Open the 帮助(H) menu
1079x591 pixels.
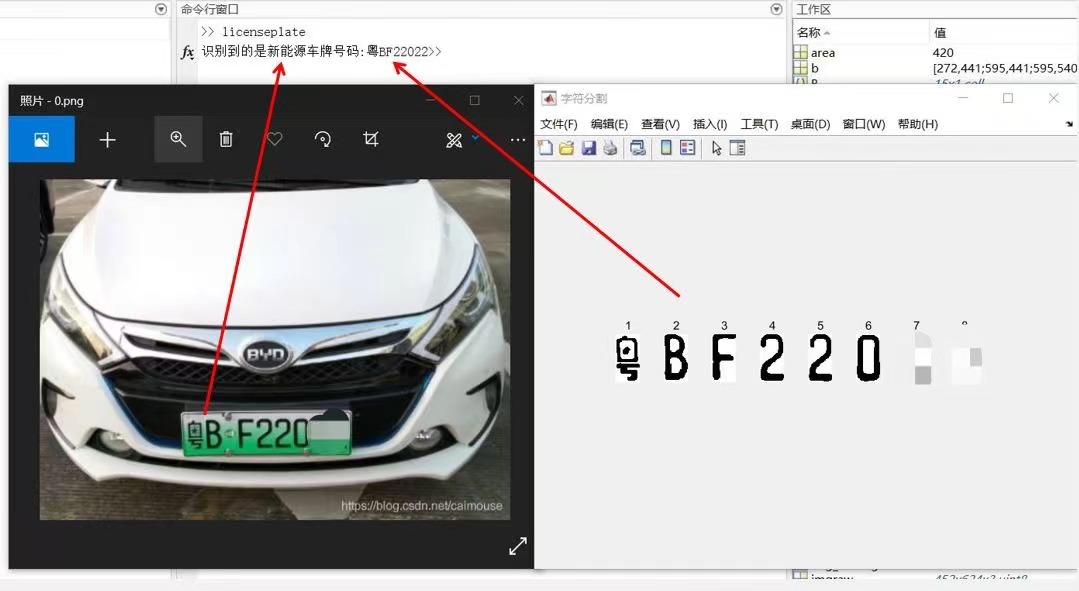click(x=917, y=124)
